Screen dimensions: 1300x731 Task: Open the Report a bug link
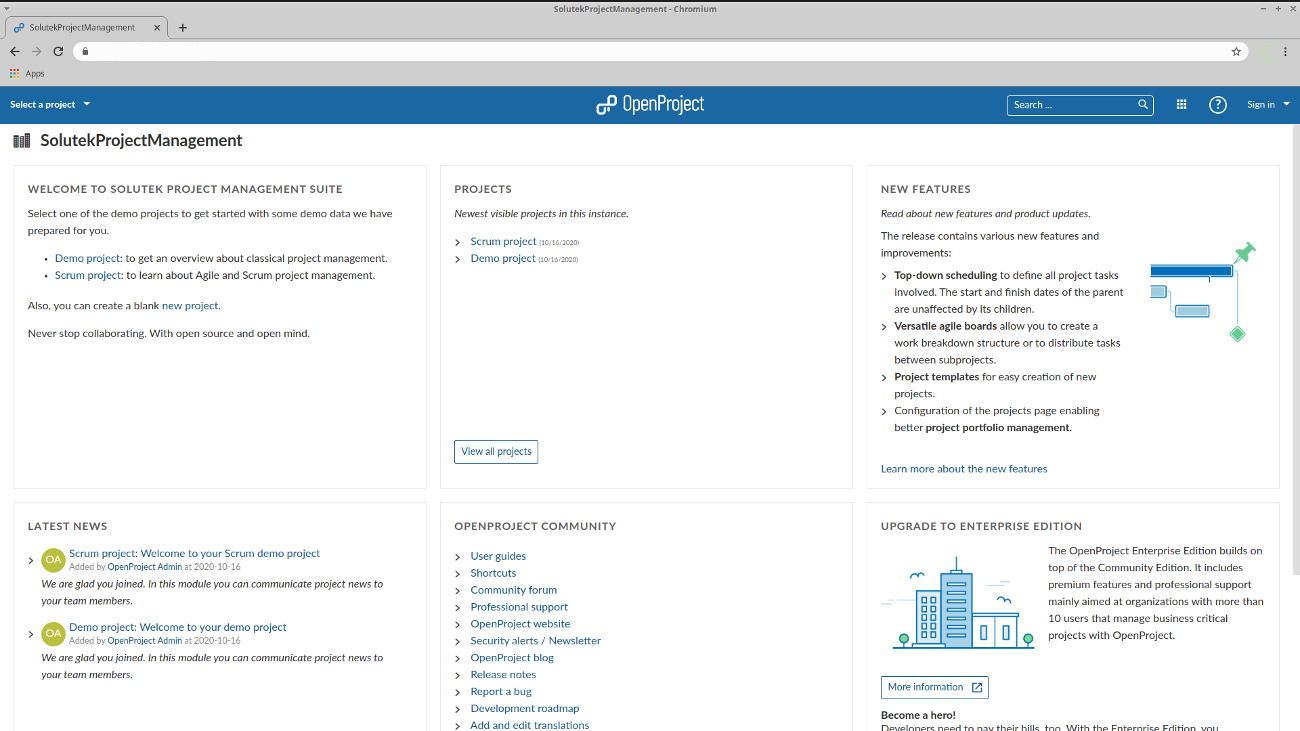point(501,692)
